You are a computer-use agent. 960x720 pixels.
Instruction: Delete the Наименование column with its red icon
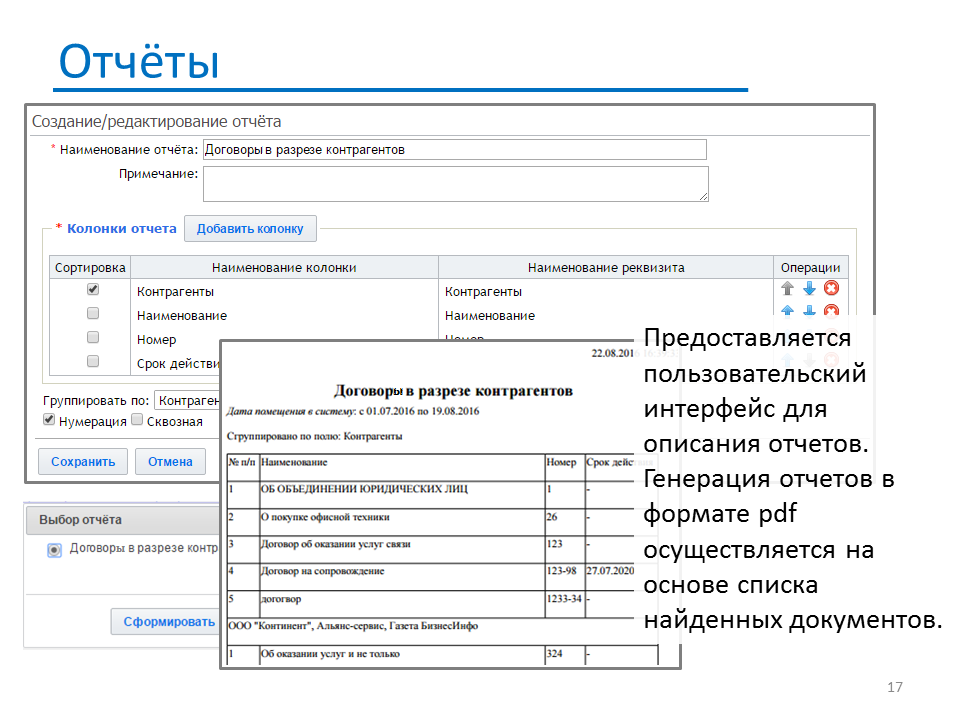831,310
